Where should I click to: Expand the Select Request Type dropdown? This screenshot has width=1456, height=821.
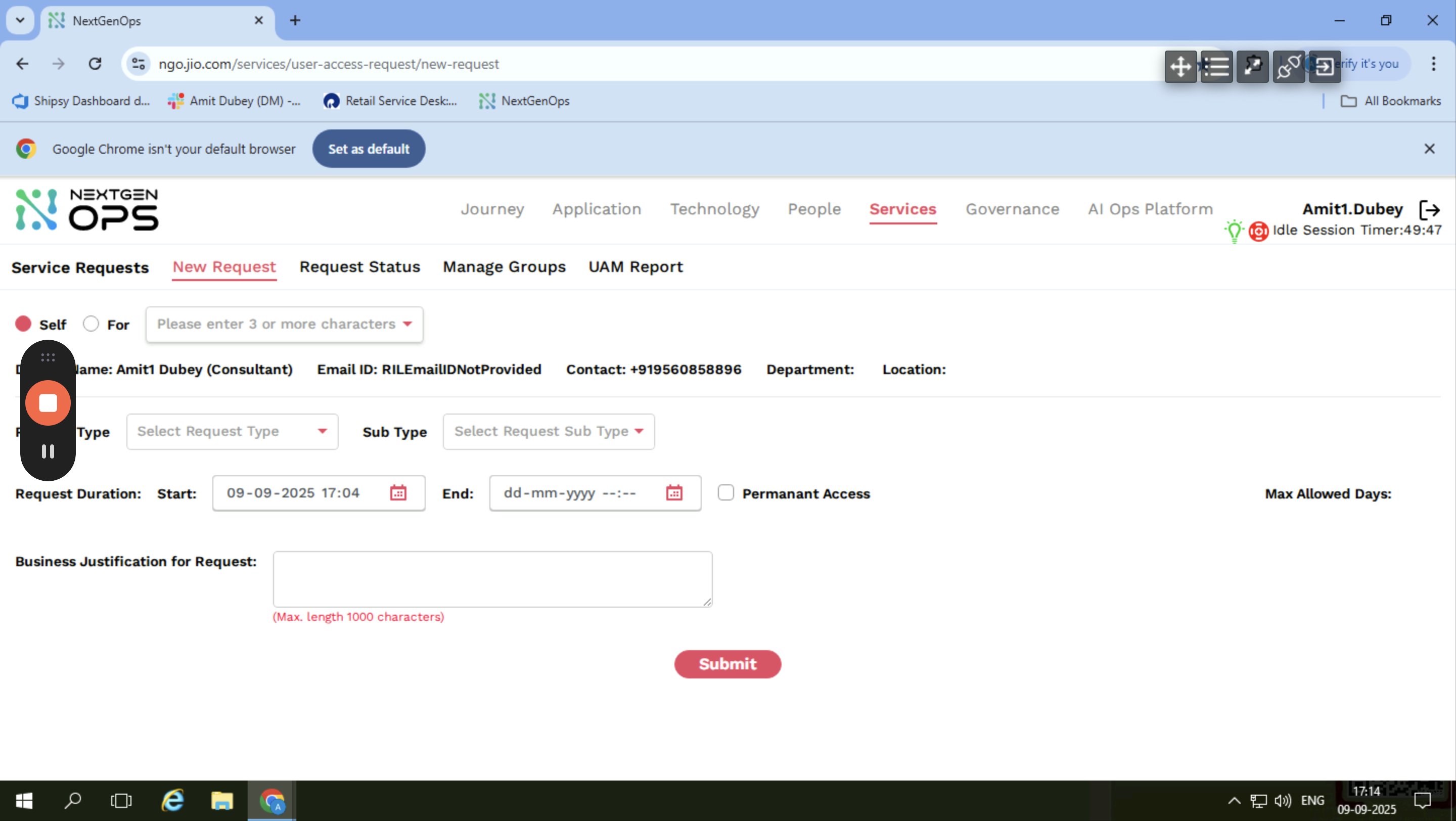[233, 432]
